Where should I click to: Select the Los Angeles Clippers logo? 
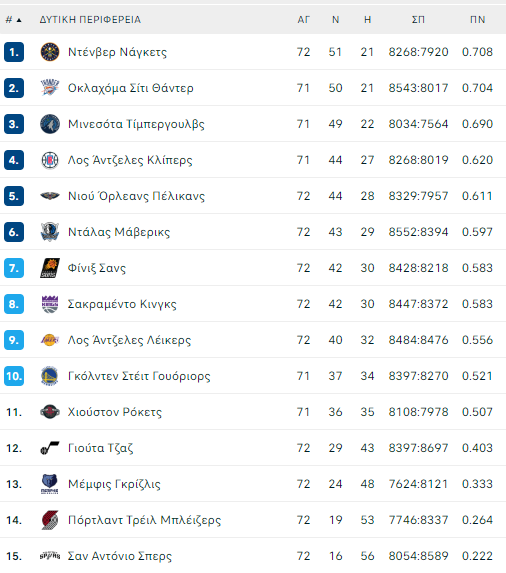[50, 160]
